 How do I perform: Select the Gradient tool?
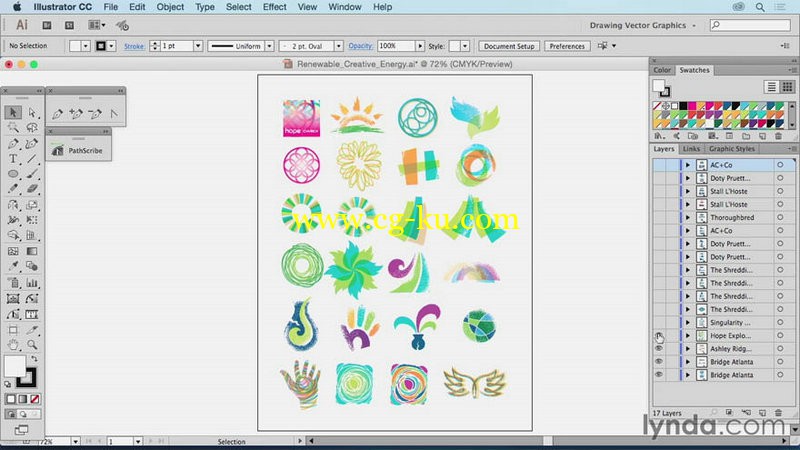[x=32, y=251]
